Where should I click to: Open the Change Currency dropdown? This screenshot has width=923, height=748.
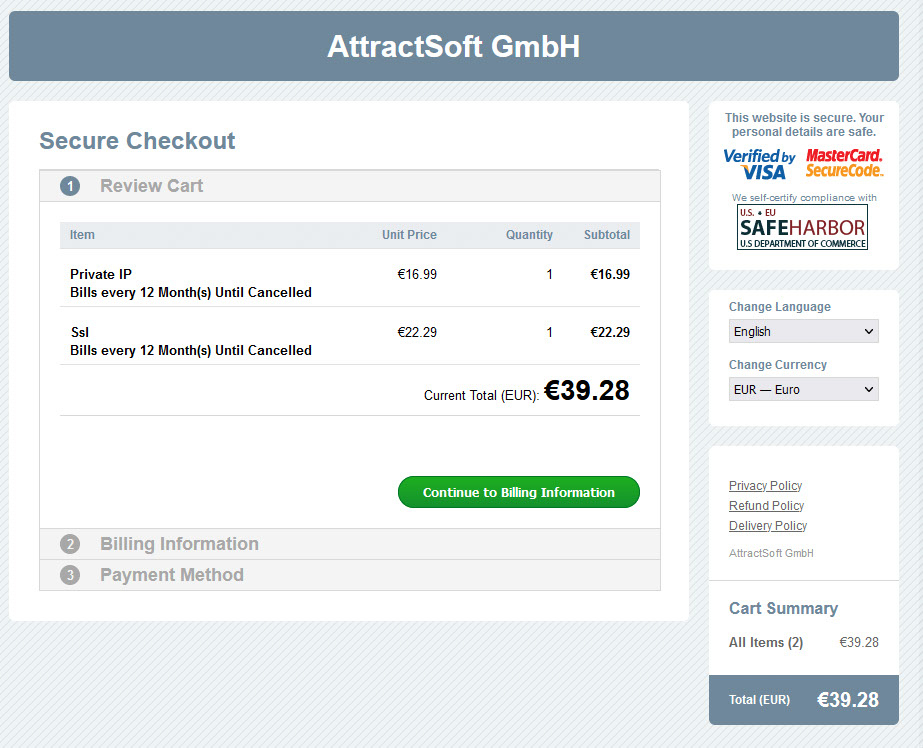(803, 389)
